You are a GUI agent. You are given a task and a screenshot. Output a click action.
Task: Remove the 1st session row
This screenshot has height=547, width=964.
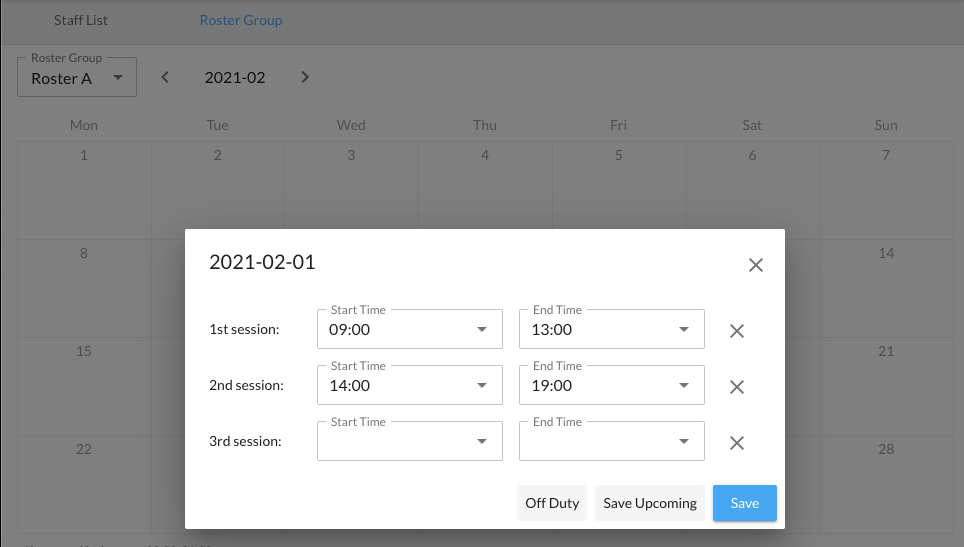737,331
